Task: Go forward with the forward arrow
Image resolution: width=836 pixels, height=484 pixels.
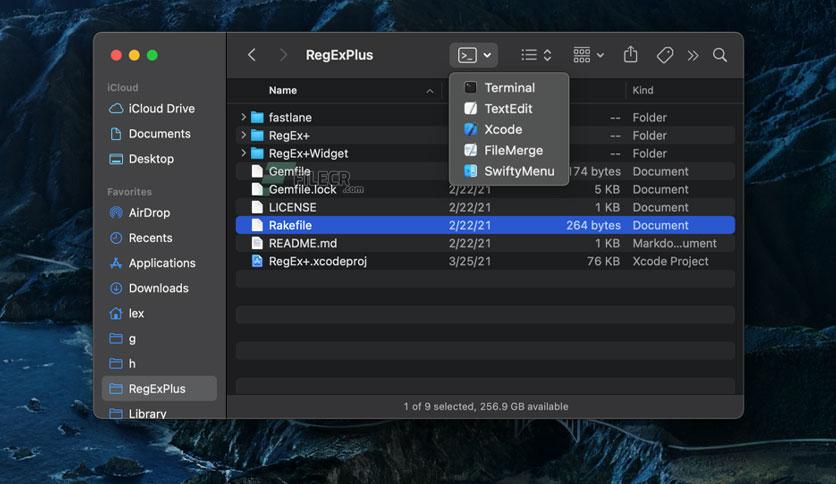Action: 283,55
